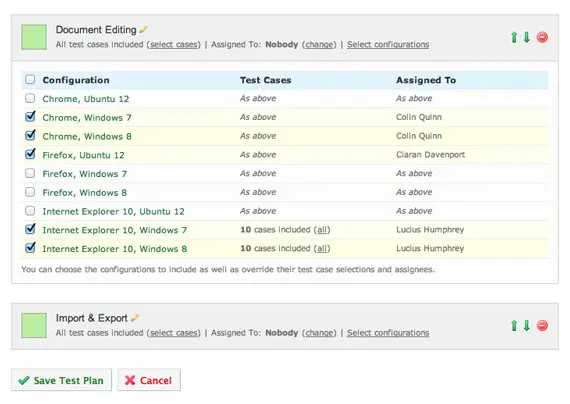Open Select configurations for Document Editing
The width and height of the screenshot is (570, 404).
(388, 44)
